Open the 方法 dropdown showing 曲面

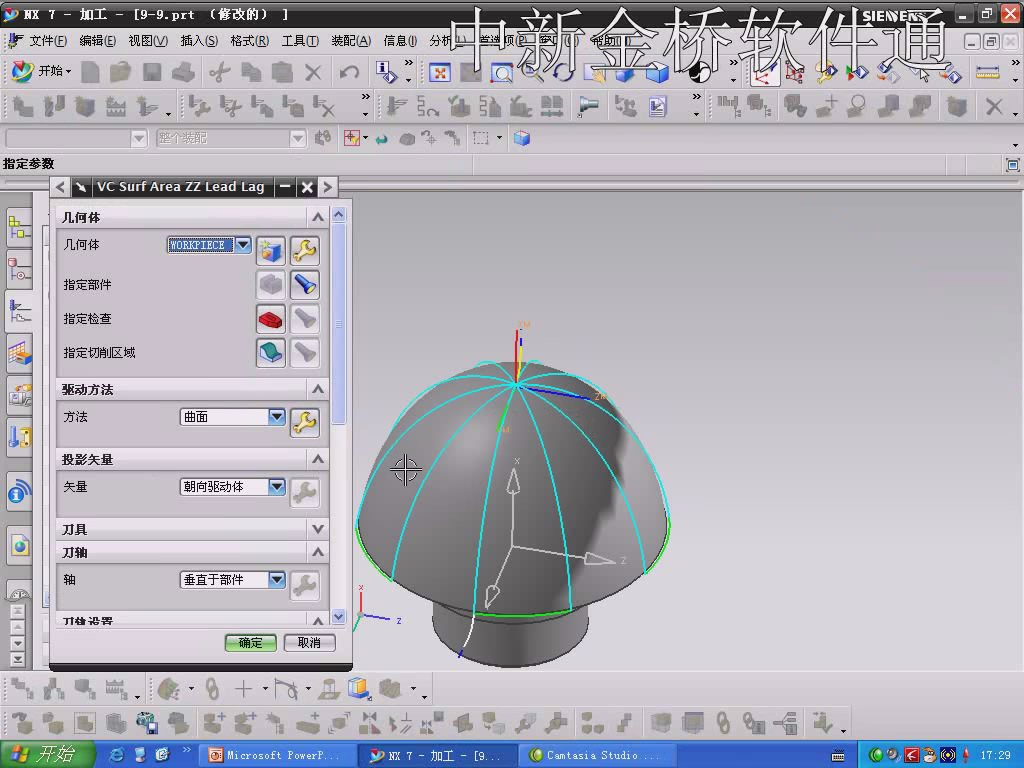(277, 417)
